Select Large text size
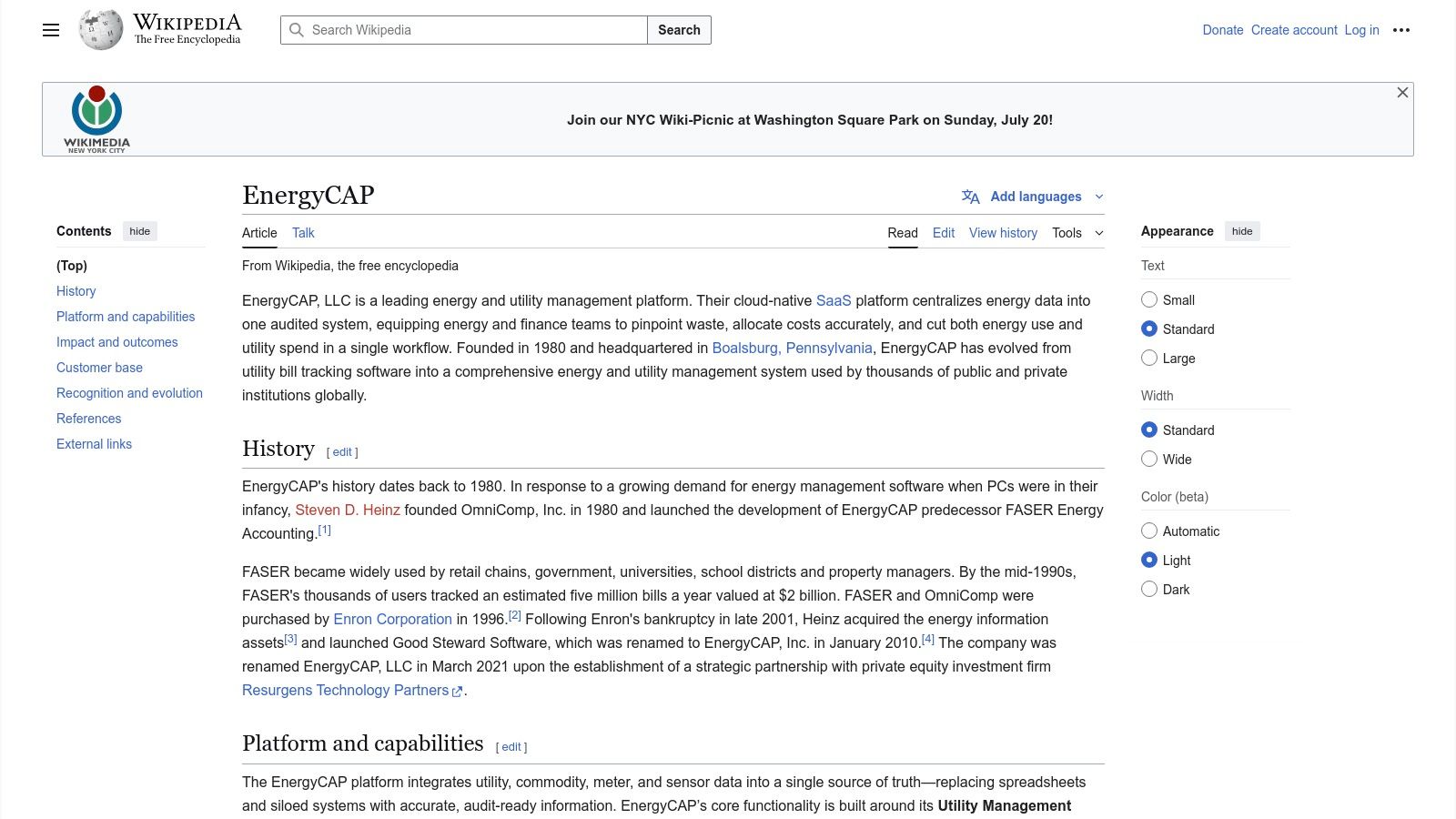This screenshot has height=819, width=1456. (x=1149, y=358)
